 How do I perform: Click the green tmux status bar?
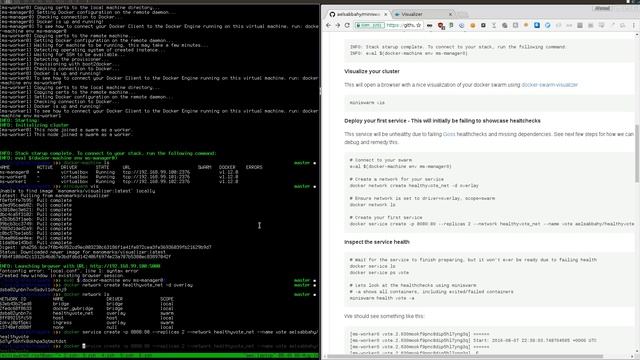pos(159,356)
